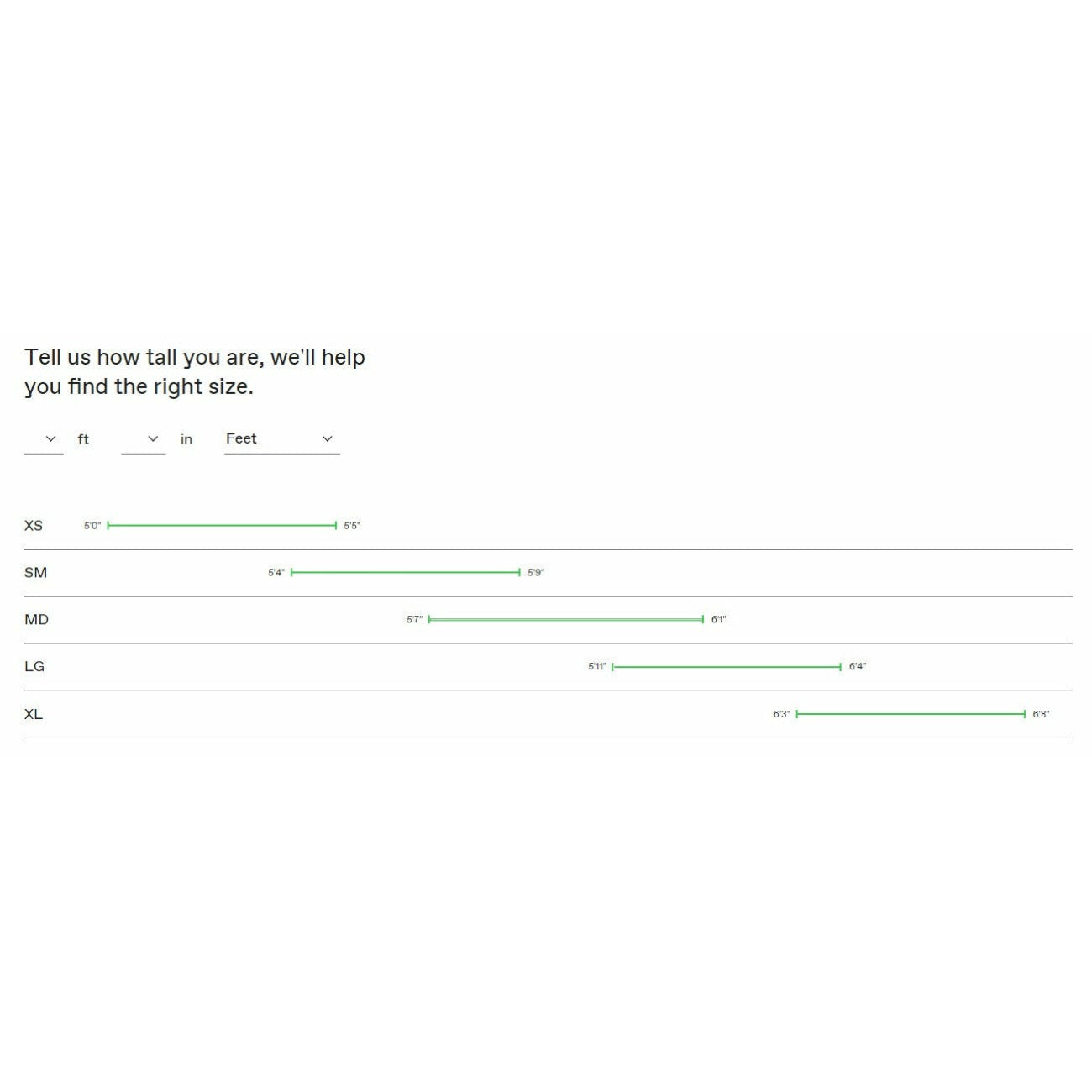1092x1092 pixels.
Task: Open the inches height dropdown
Action: pos(143,439)
